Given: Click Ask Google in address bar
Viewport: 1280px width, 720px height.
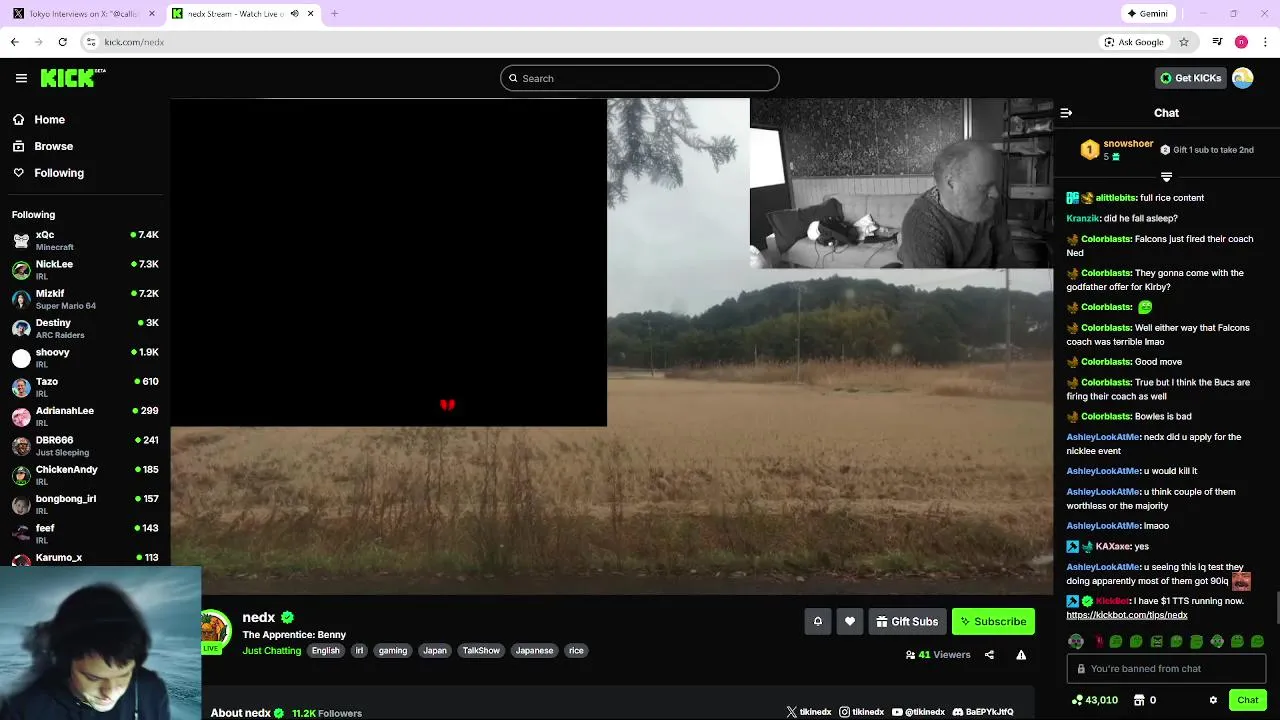Looking at the screenshot, I should (x=1134, y=42).
